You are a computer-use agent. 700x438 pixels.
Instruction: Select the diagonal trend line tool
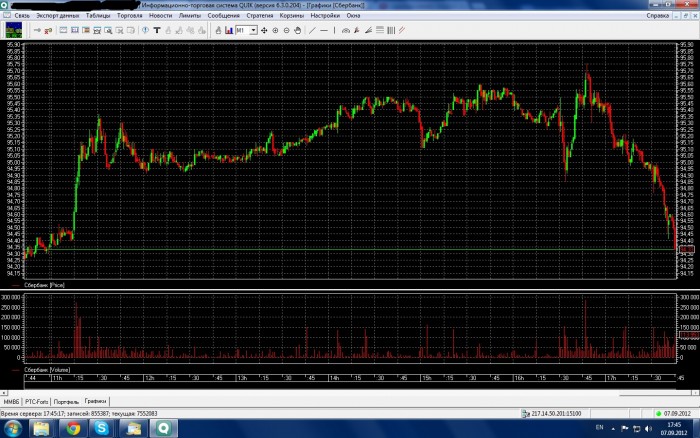pyautogui.click(x=312, y=30)
